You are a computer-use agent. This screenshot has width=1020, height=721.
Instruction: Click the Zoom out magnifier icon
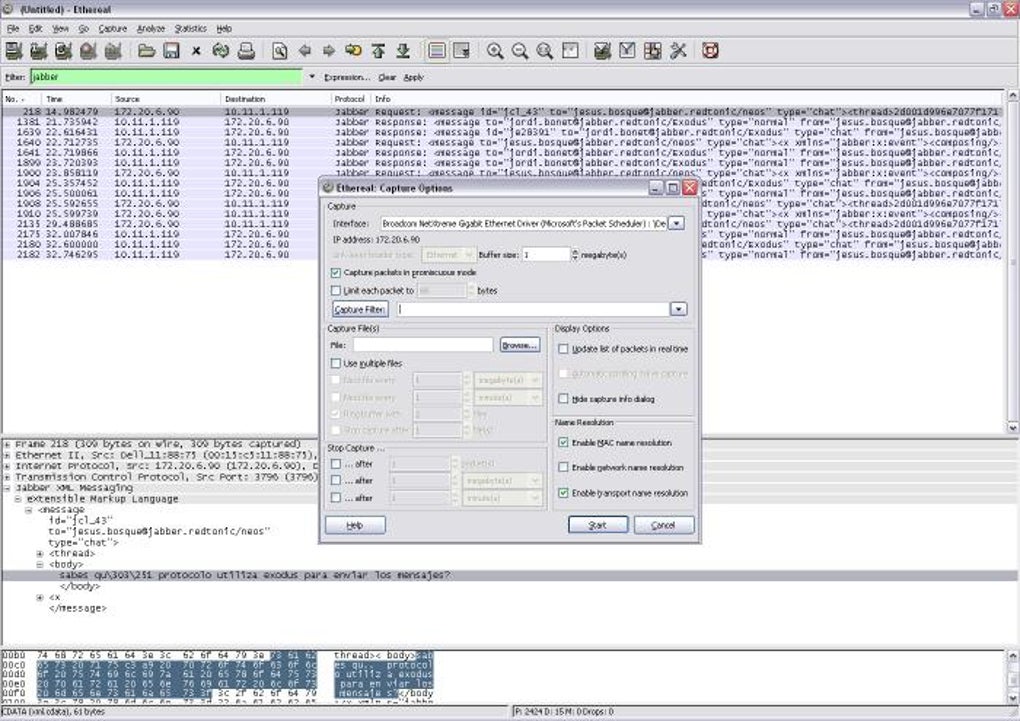pos(520,51)
